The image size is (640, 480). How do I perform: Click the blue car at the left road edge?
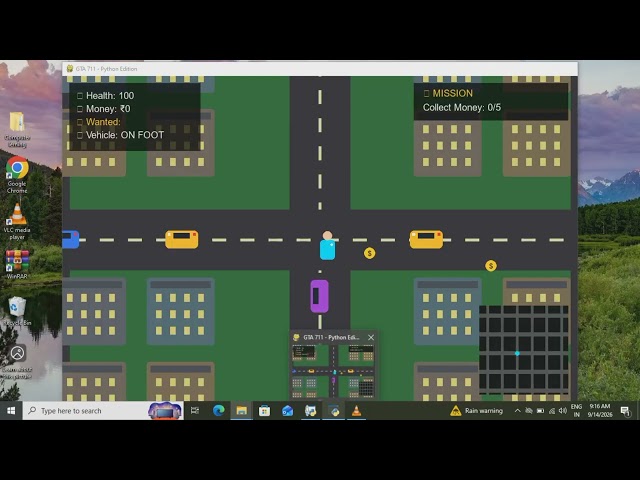point(71,240)
